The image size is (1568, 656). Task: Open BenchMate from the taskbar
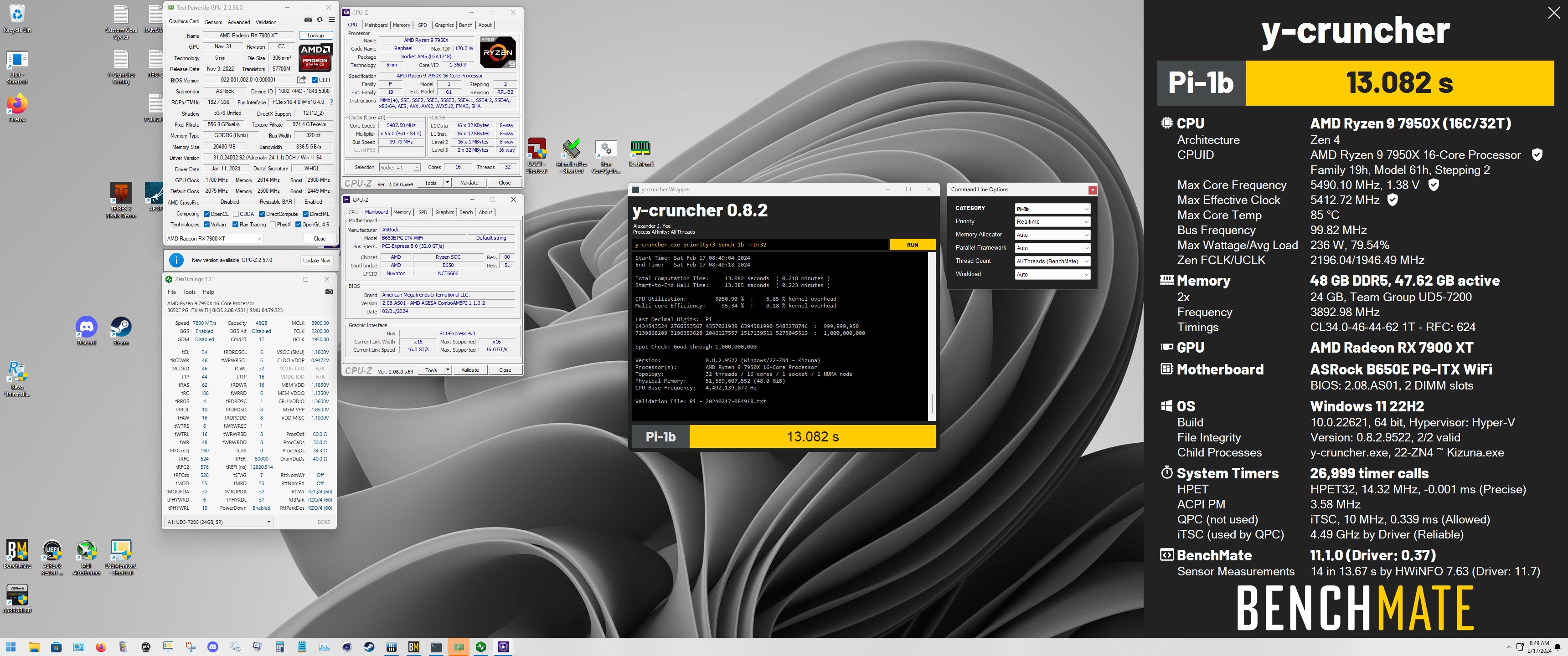tap(414, 647)
